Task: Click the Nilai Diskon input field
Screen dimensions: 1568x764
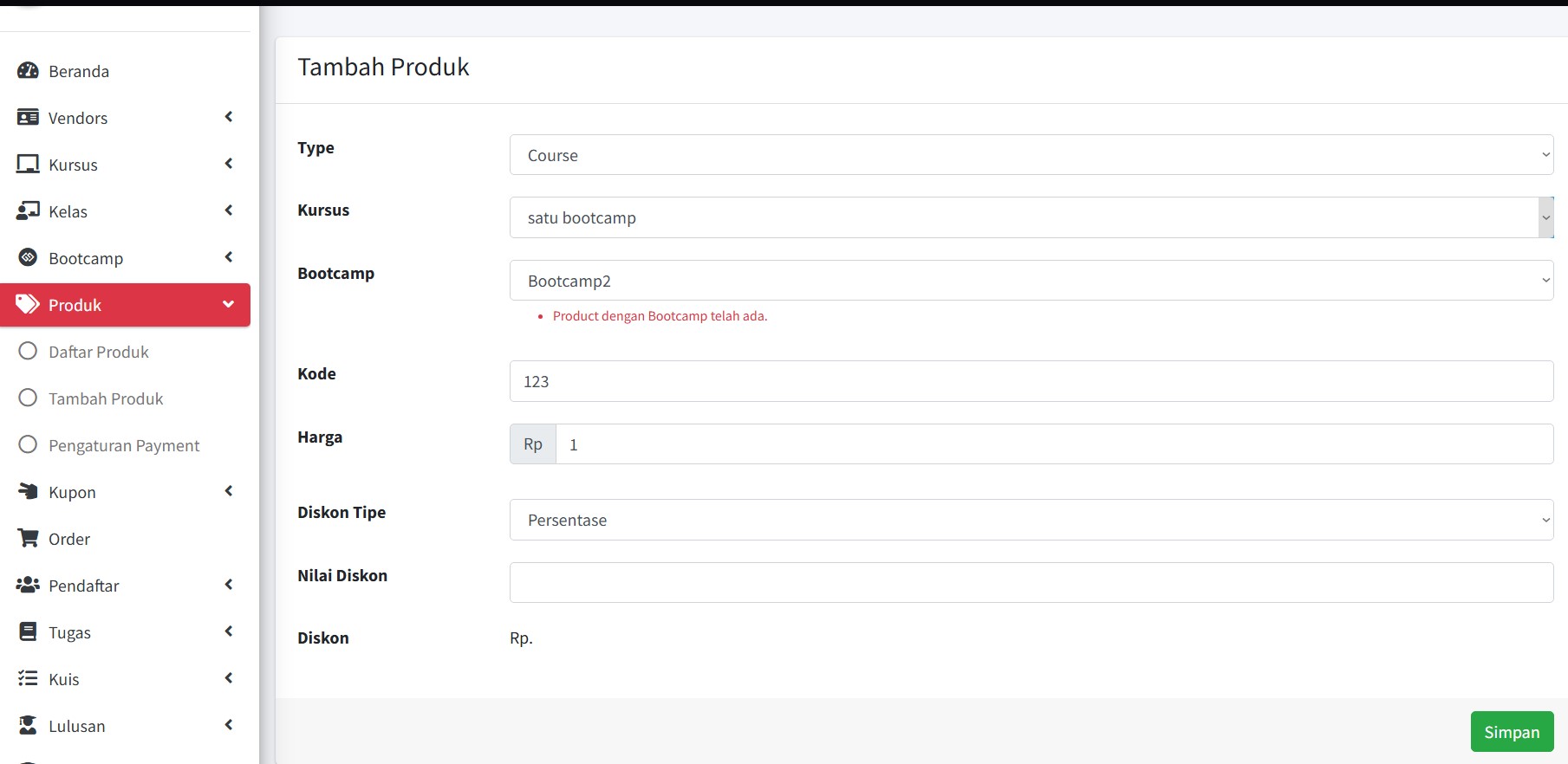Action: (1031, 582)
